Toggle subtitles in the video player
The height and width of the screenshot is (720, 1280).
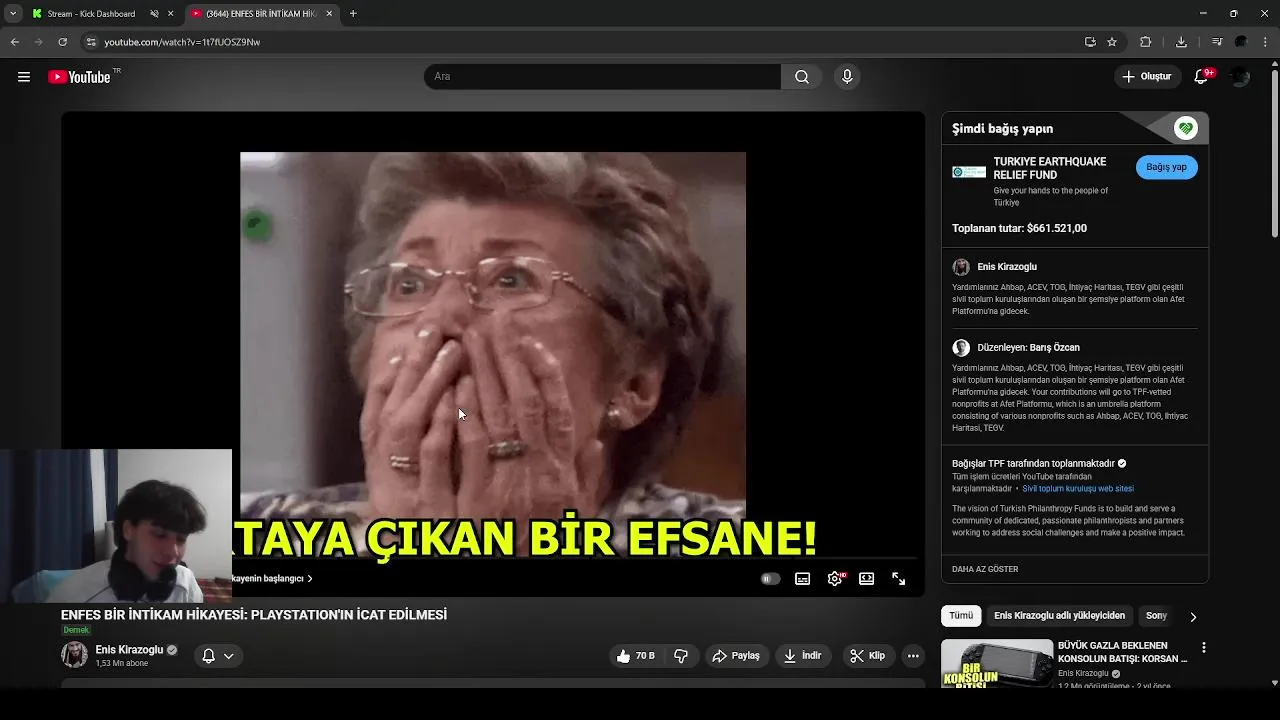click(x=802, y=579)
